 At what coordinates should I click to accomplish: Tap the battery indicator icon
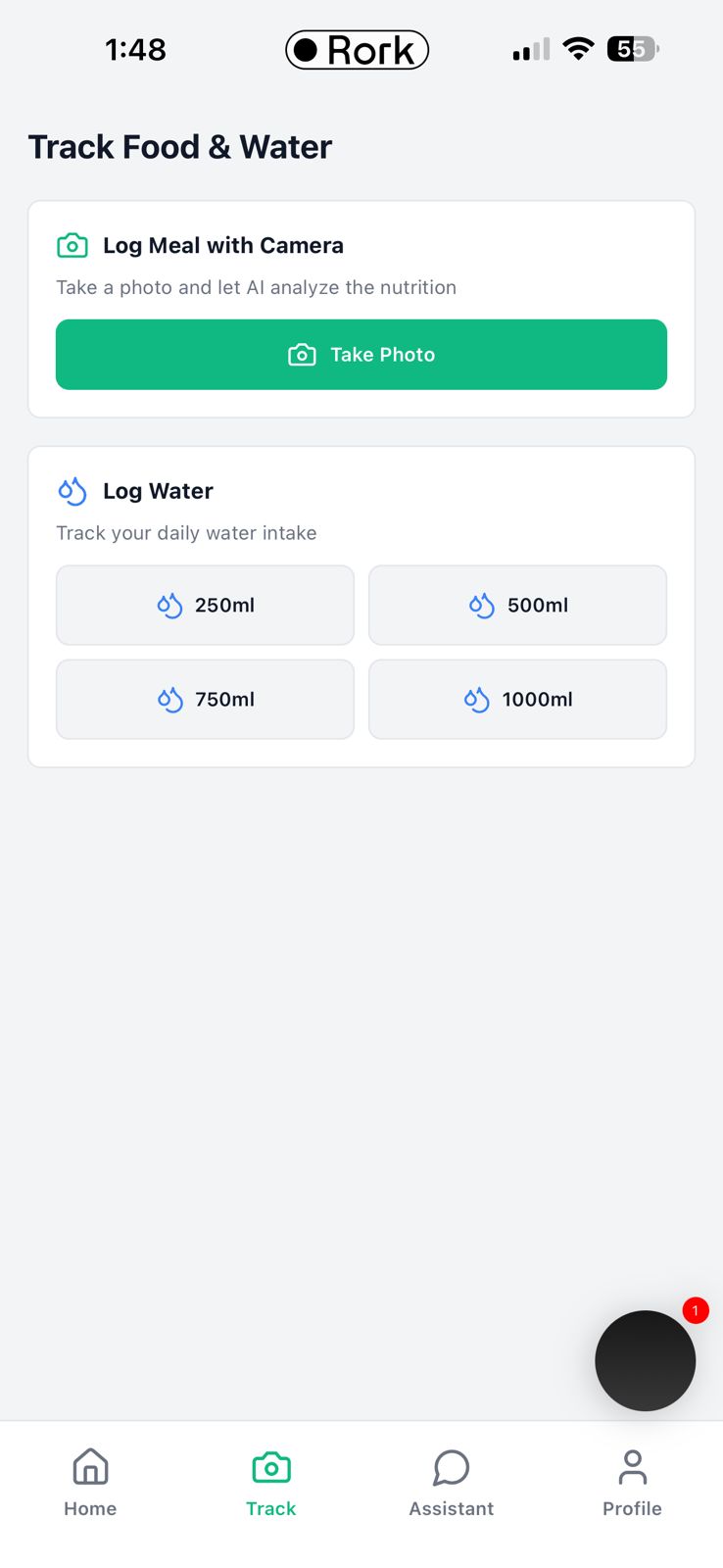[633, 49]
